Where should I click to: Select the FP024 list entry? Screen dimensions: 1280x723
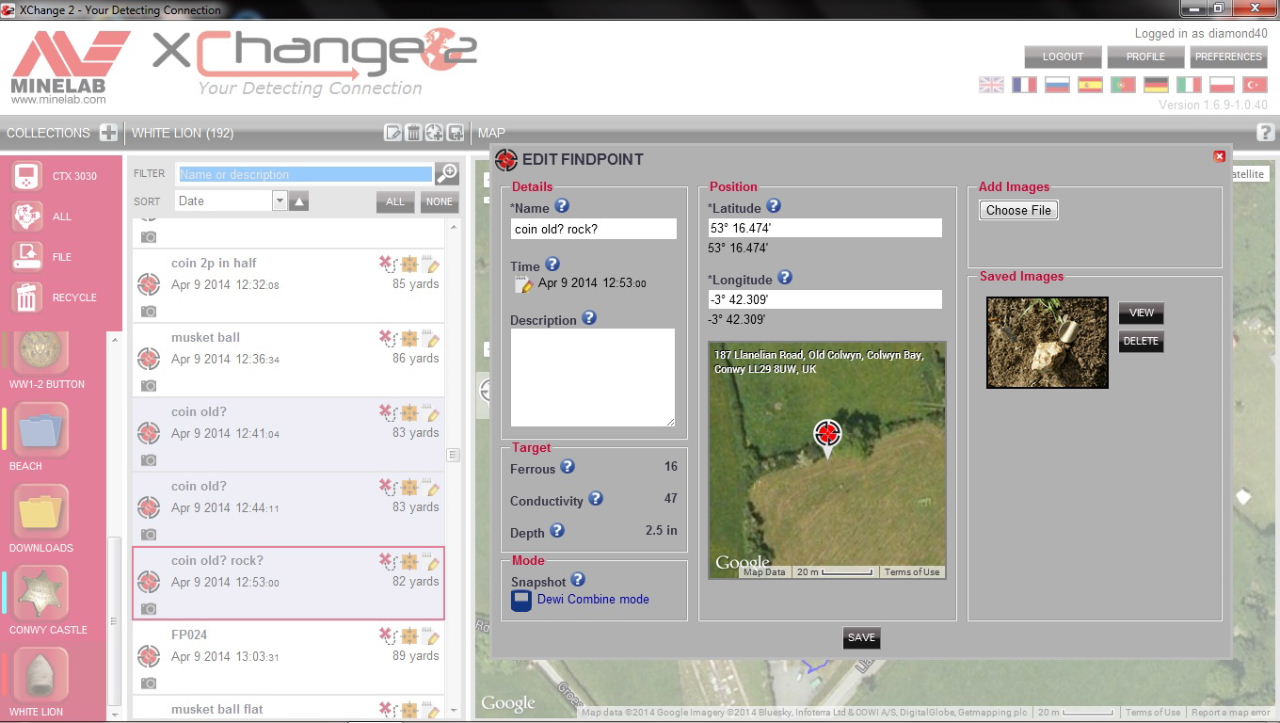(289, 657)
